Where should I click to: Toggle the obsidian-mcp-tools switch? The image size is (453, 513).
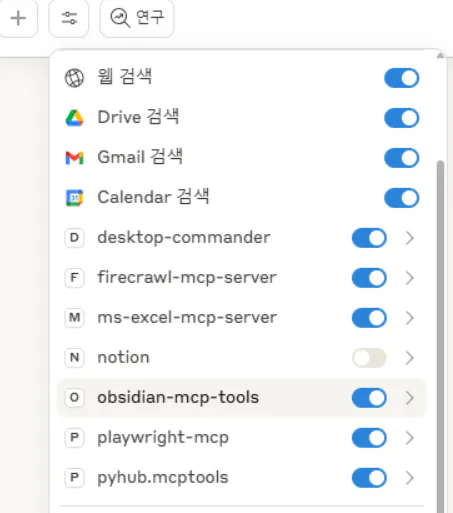369,398
